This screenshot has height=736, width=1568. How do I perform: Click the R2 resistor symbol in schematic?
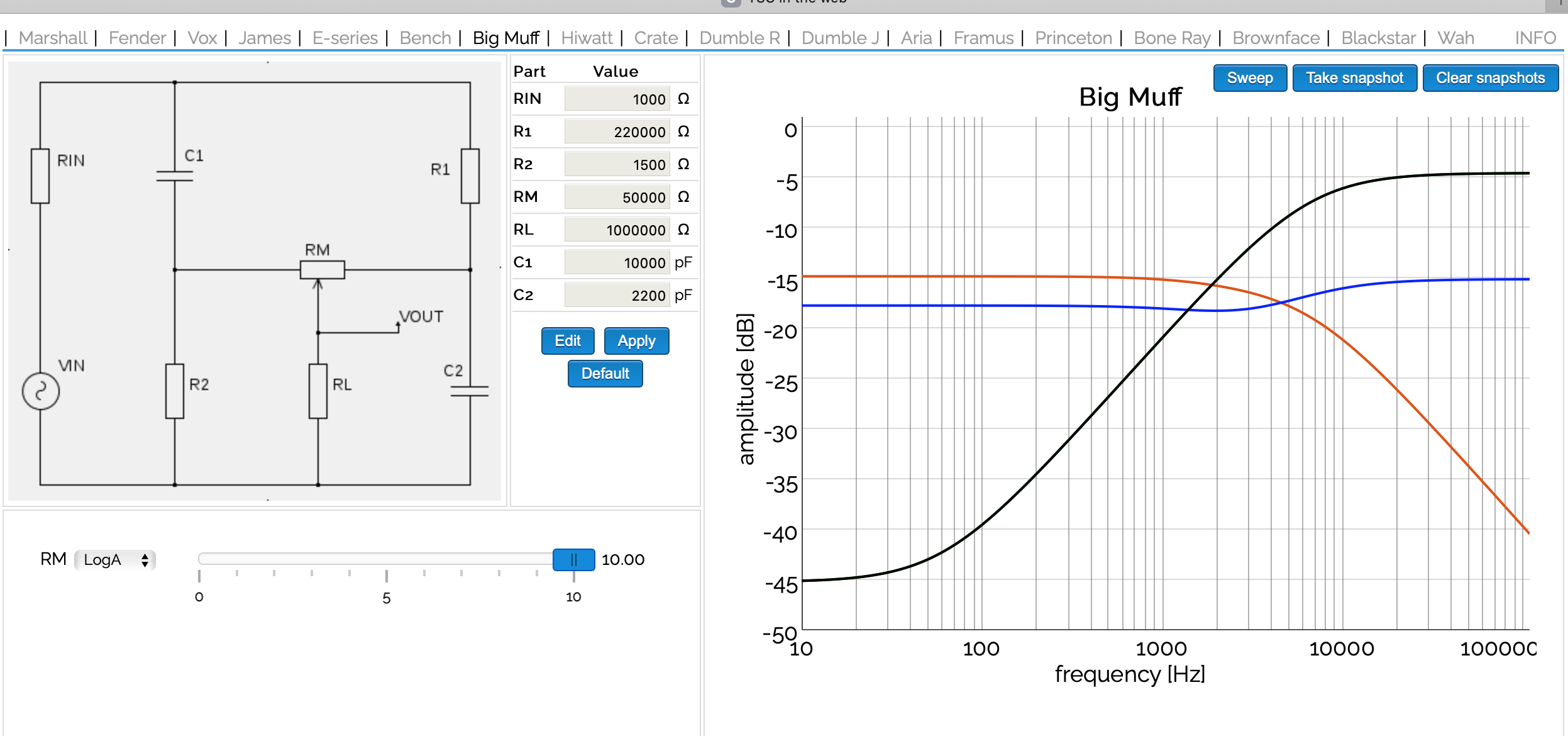[174, 391]
